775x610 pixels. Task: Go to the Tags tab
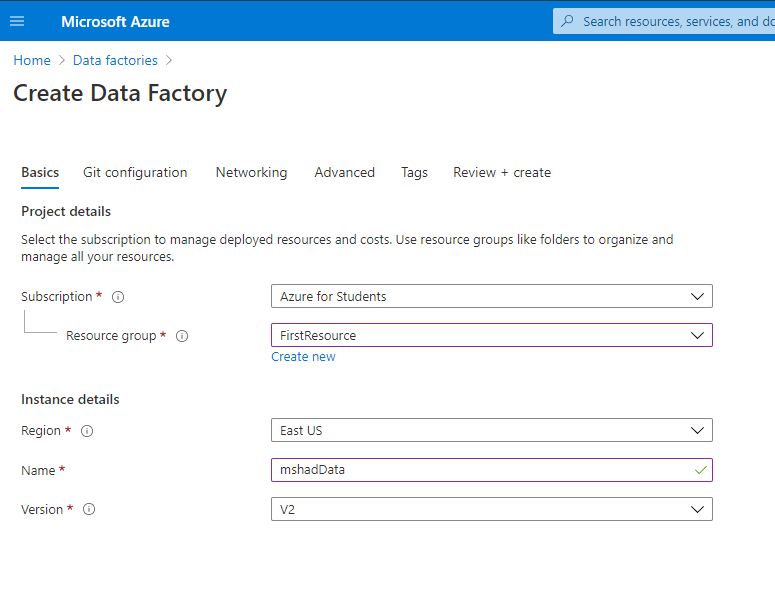(x=414, y=172)
